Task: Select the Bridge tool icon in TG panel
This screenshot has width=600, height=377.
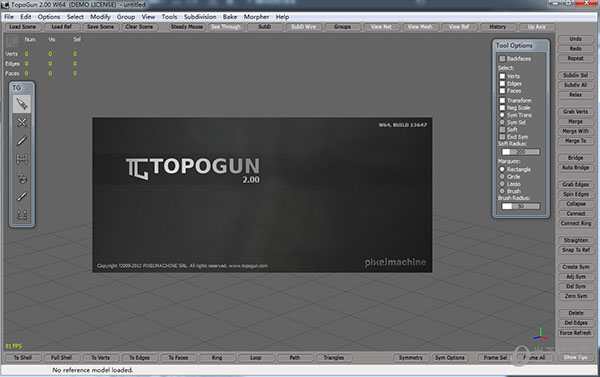Action: [22, 159]
